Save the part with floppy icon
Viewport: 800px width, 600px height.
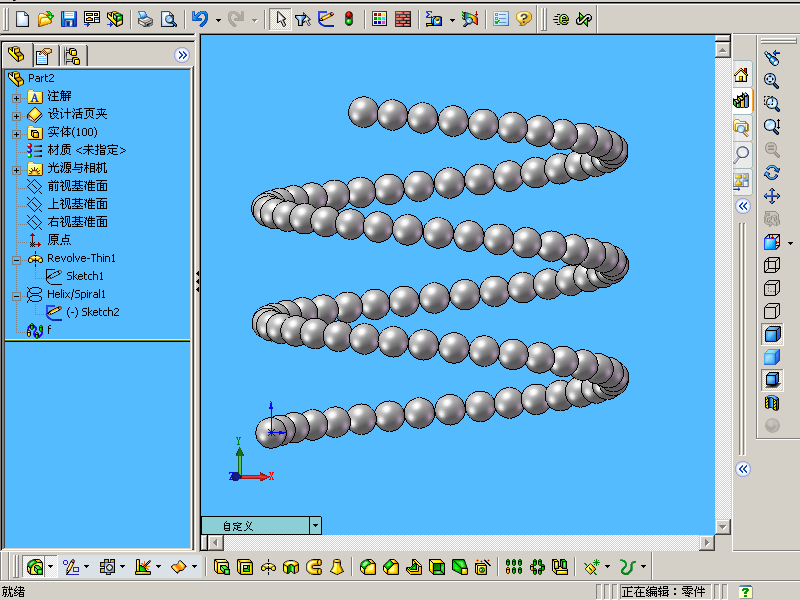(x=68, y=19)
